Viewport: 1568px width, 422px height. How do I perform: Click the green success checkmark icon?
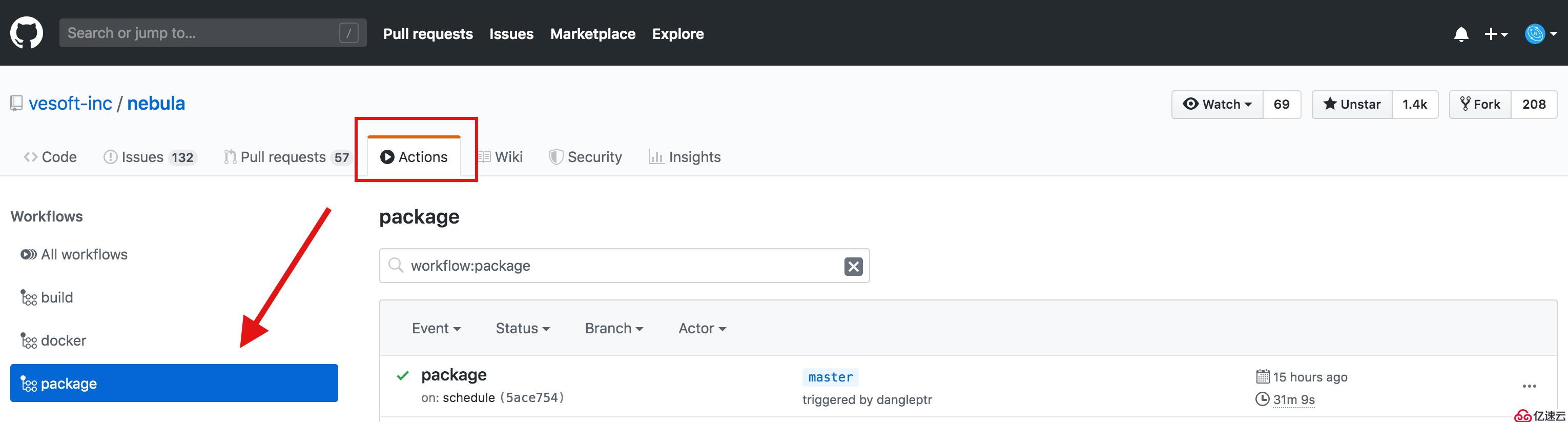402,376
